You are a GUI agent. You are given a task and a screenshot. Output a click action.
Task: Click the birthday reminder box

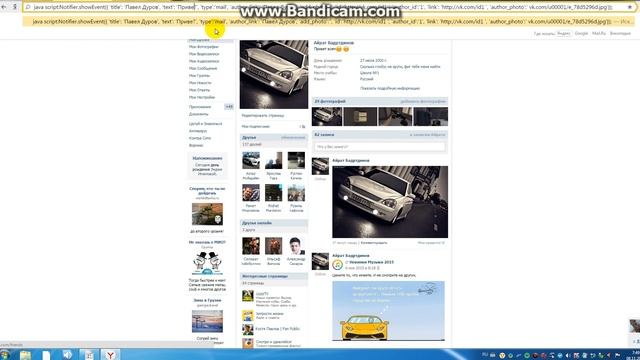207,166
